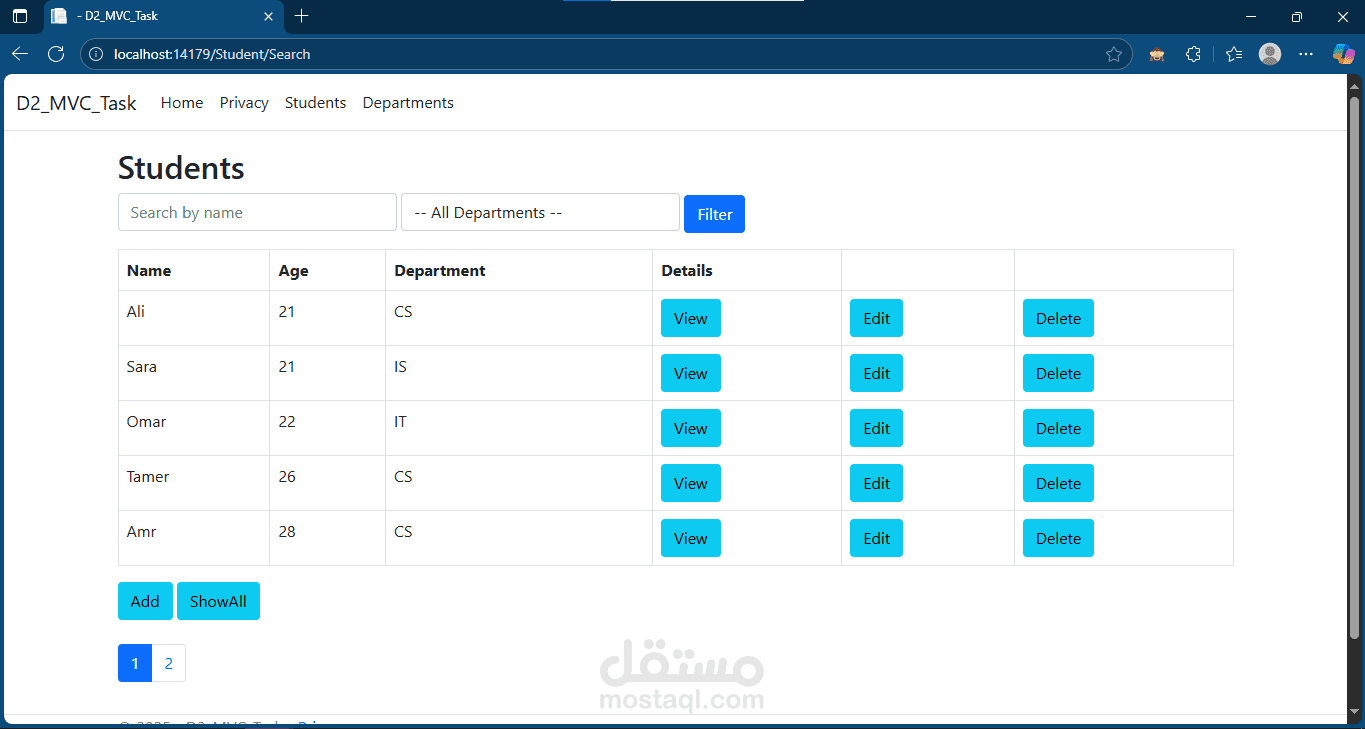Open the Students nav item
This screenshot has height=729, width=1365.
pos(315,103)
